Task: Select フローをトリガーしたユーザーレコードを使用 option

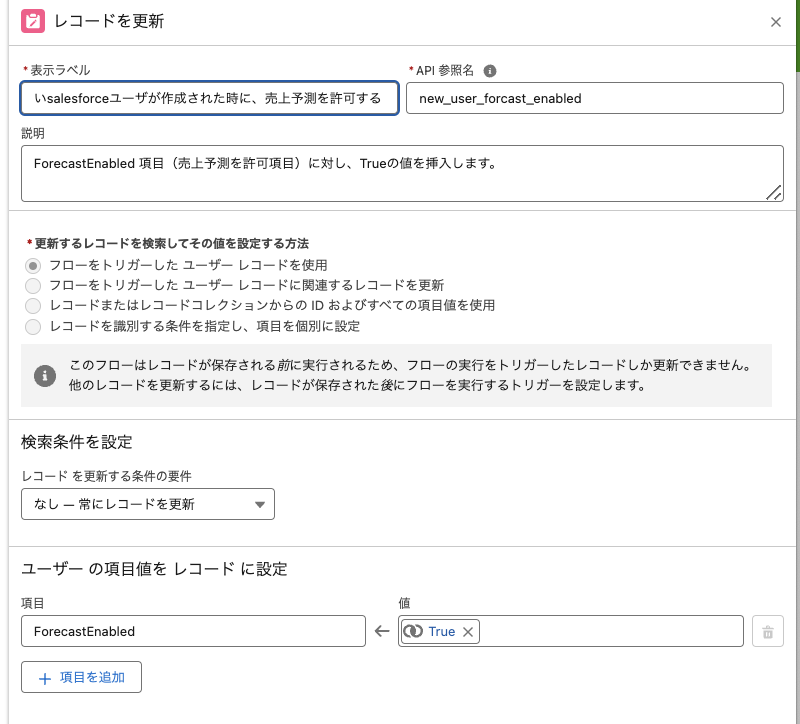Action: 34,264
